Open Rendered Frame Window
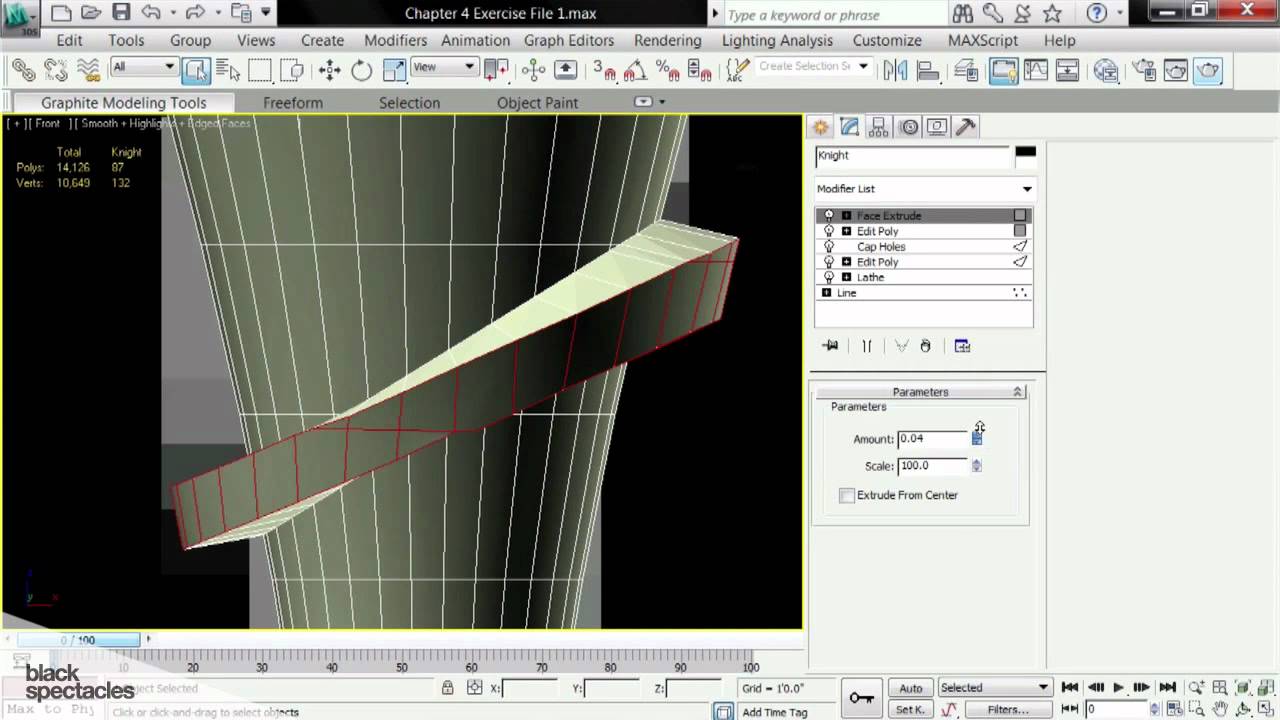This screenshot has height=720, width=1280. pos(1176,70)
